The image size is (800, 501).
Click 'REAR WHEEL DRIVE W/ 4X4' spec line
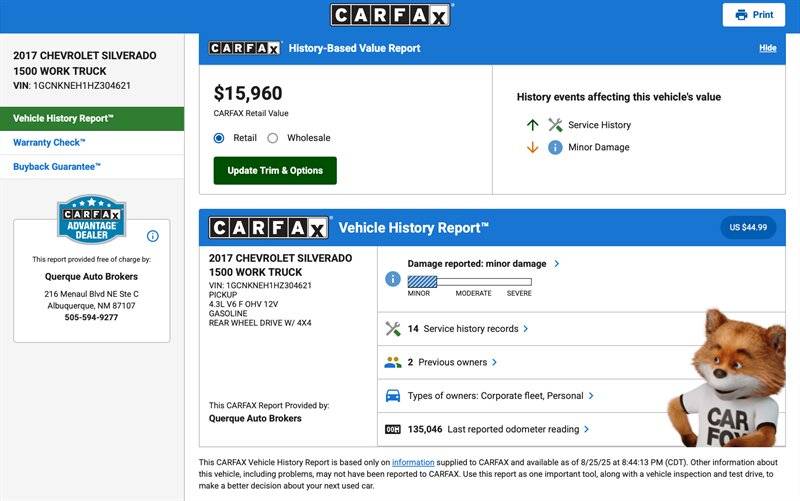tap(260, 323)
